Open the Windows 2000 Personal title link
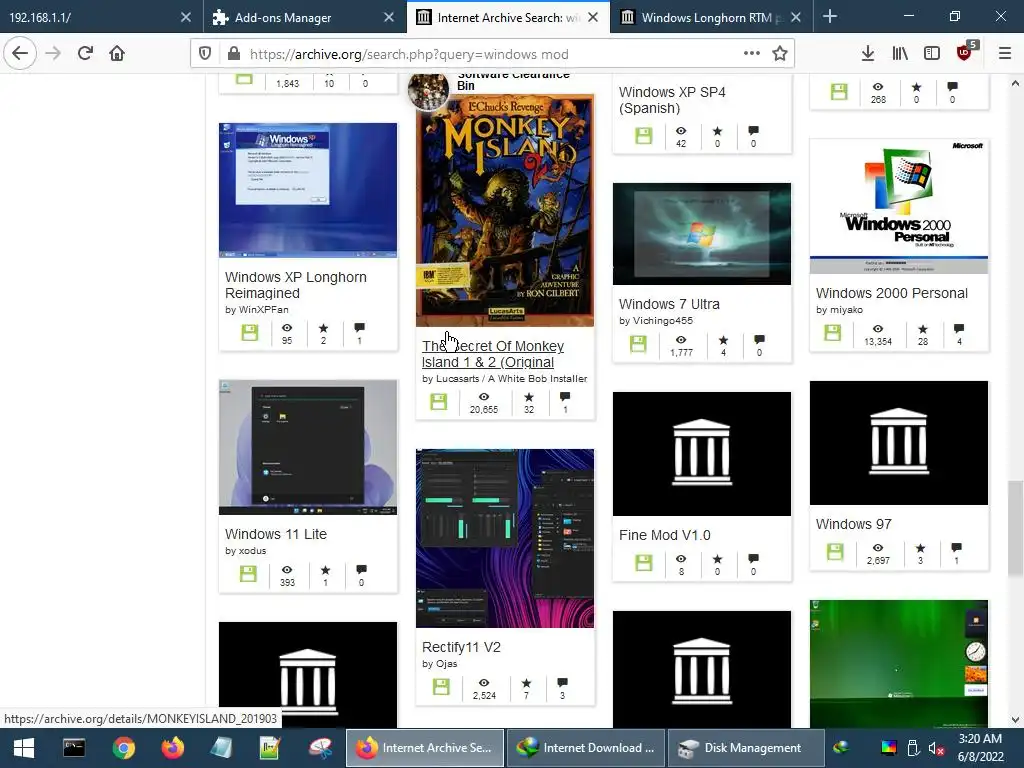Image resolution: width=1024 pixels, height=768 pixels. tap(891, 293)
